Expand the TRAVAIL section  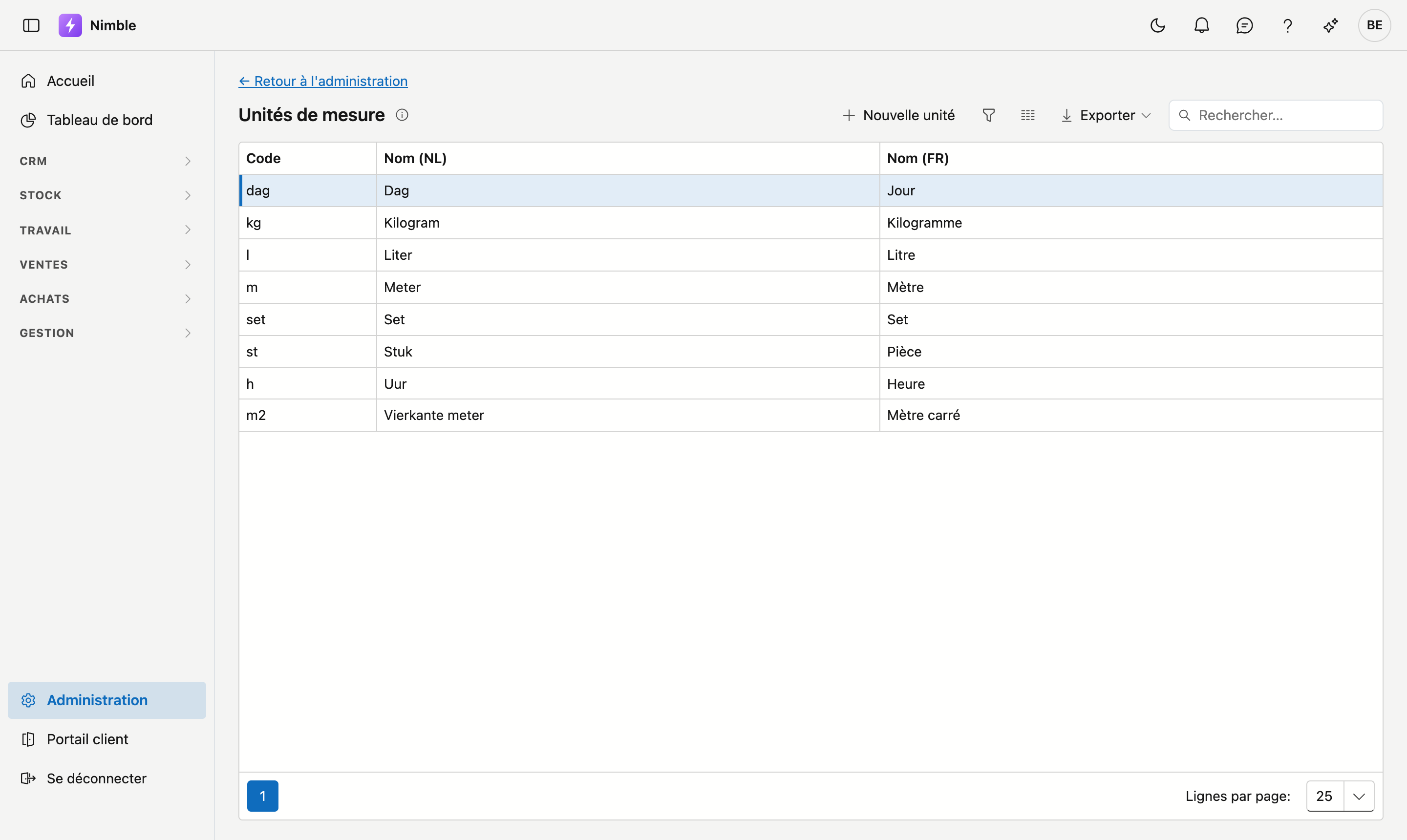point(107,230)
